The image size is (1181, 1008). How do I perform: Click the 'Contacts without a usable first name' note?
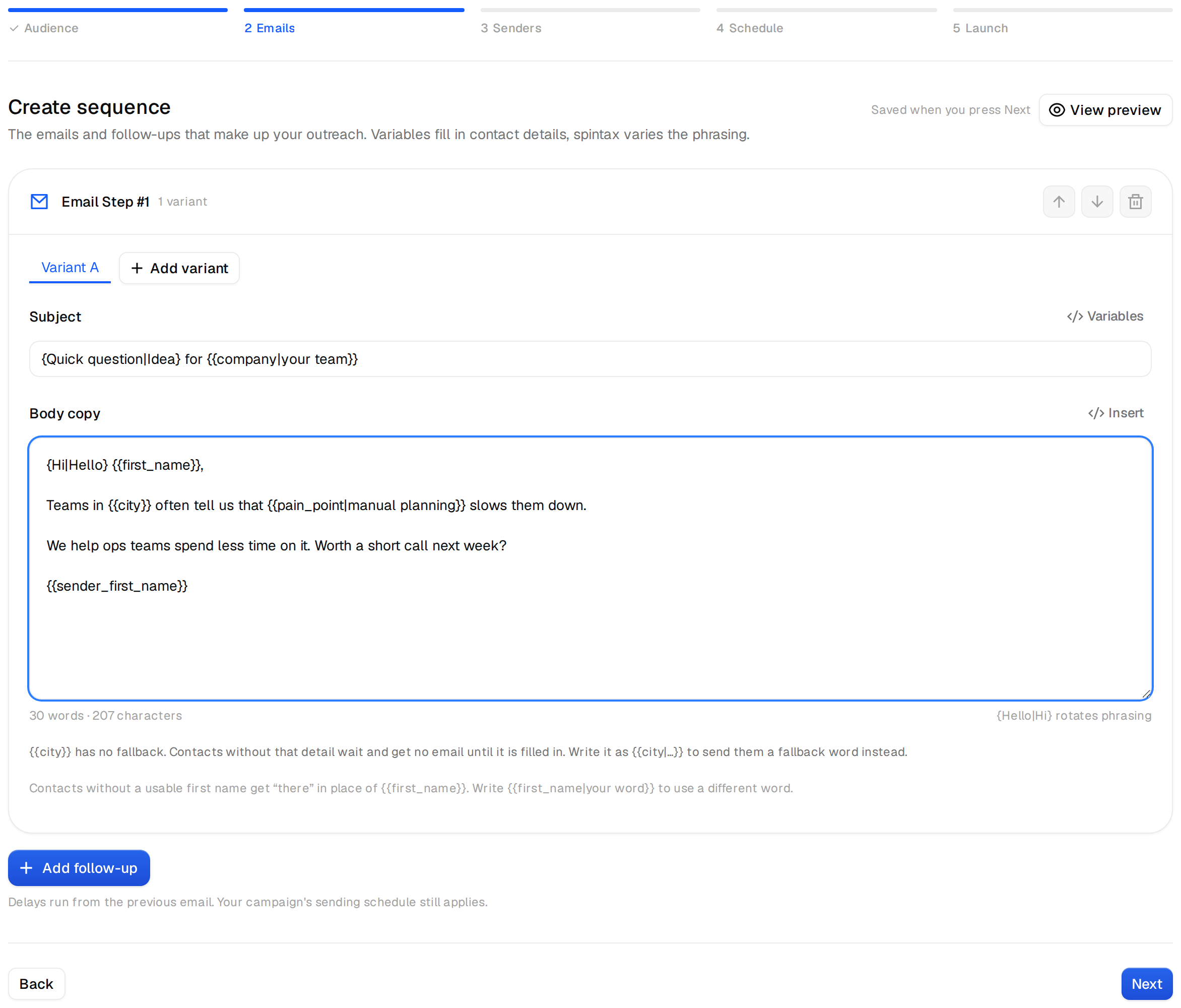(411, 788)
